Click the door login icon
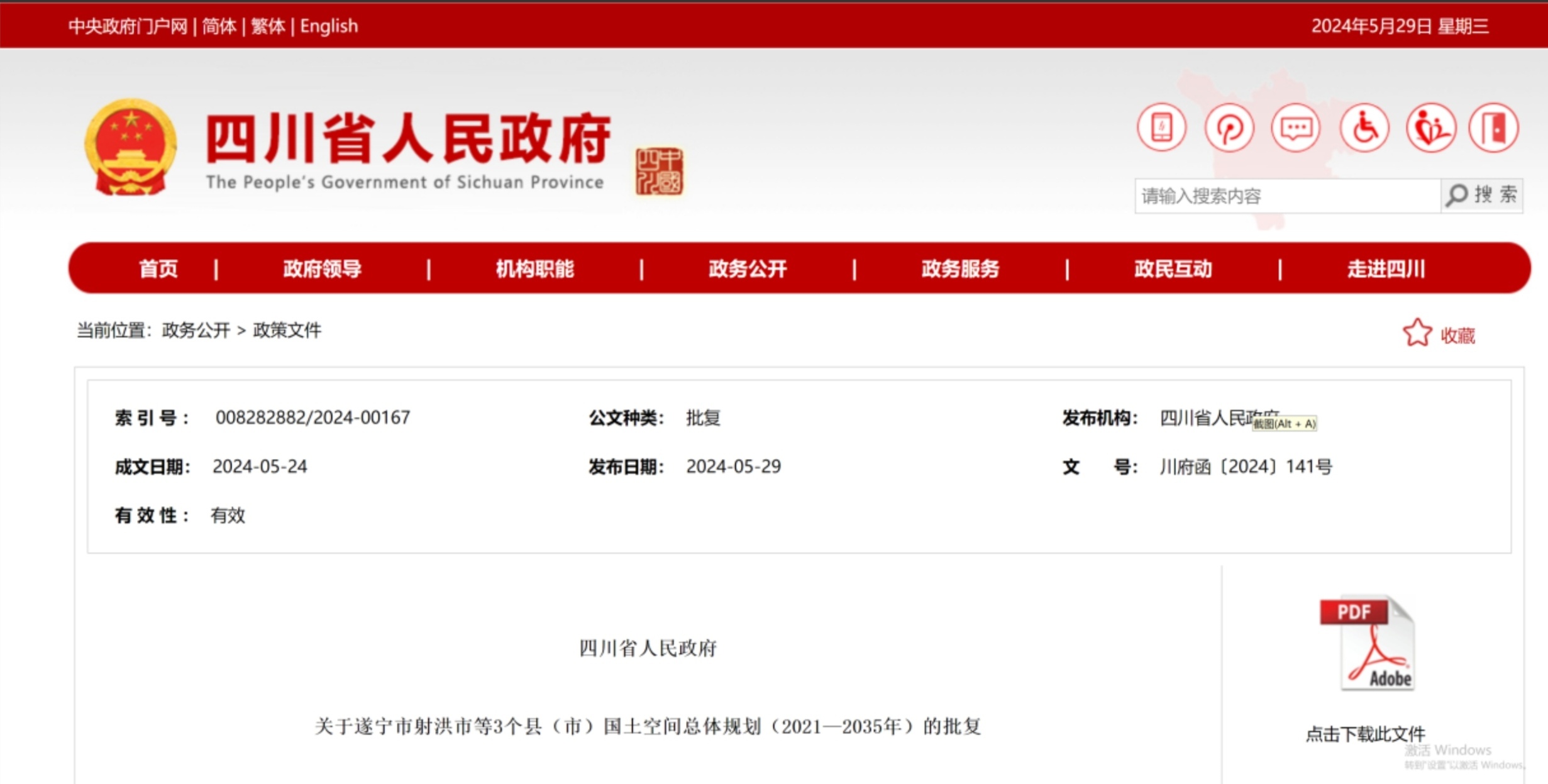1548x784 pixels. [x=1495, y=128]
